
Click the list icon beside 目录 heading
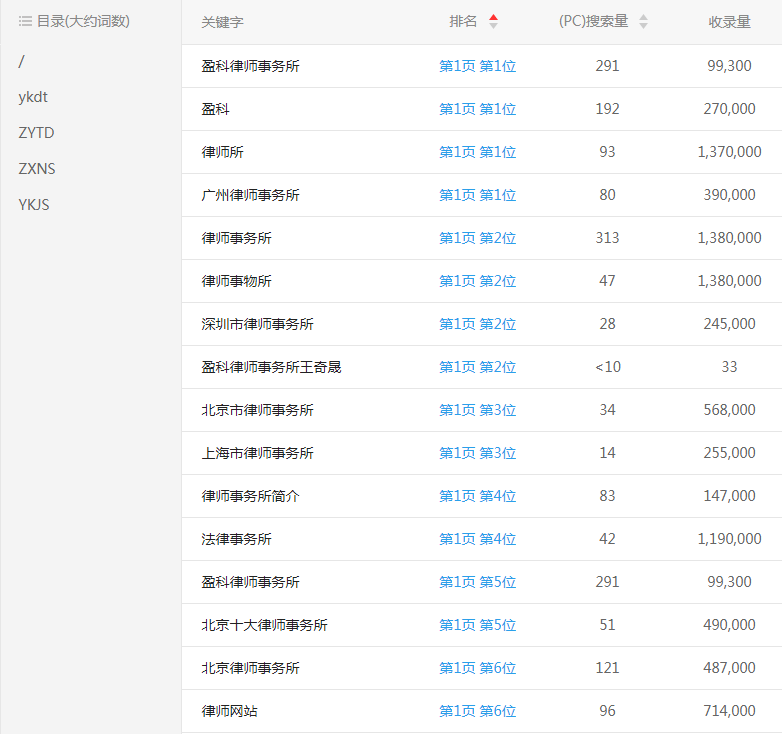pyautogui.click(x=25, y=21)
